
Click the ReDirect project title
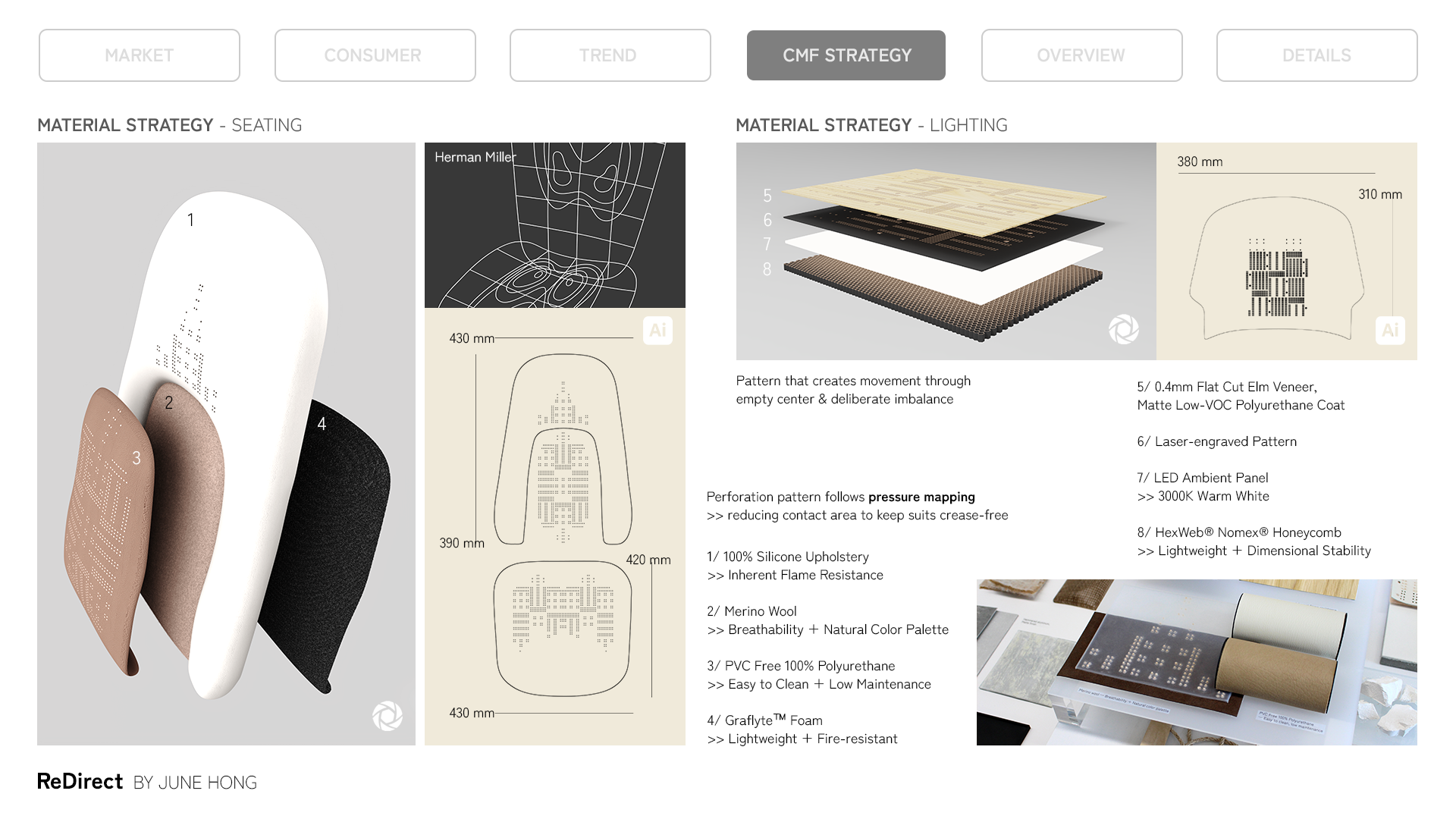point(80,782)
